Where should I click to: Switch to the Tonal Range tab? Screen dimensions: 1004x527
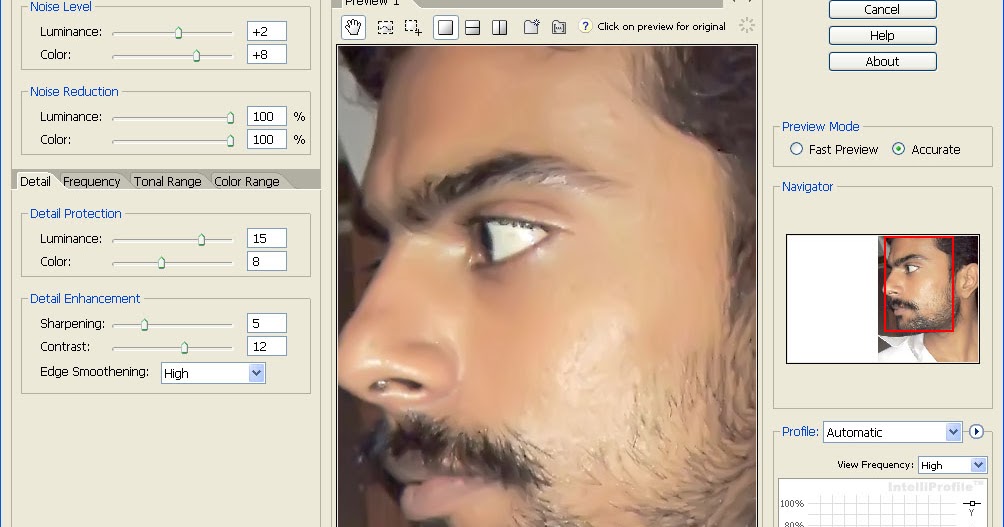coord(168,181)
